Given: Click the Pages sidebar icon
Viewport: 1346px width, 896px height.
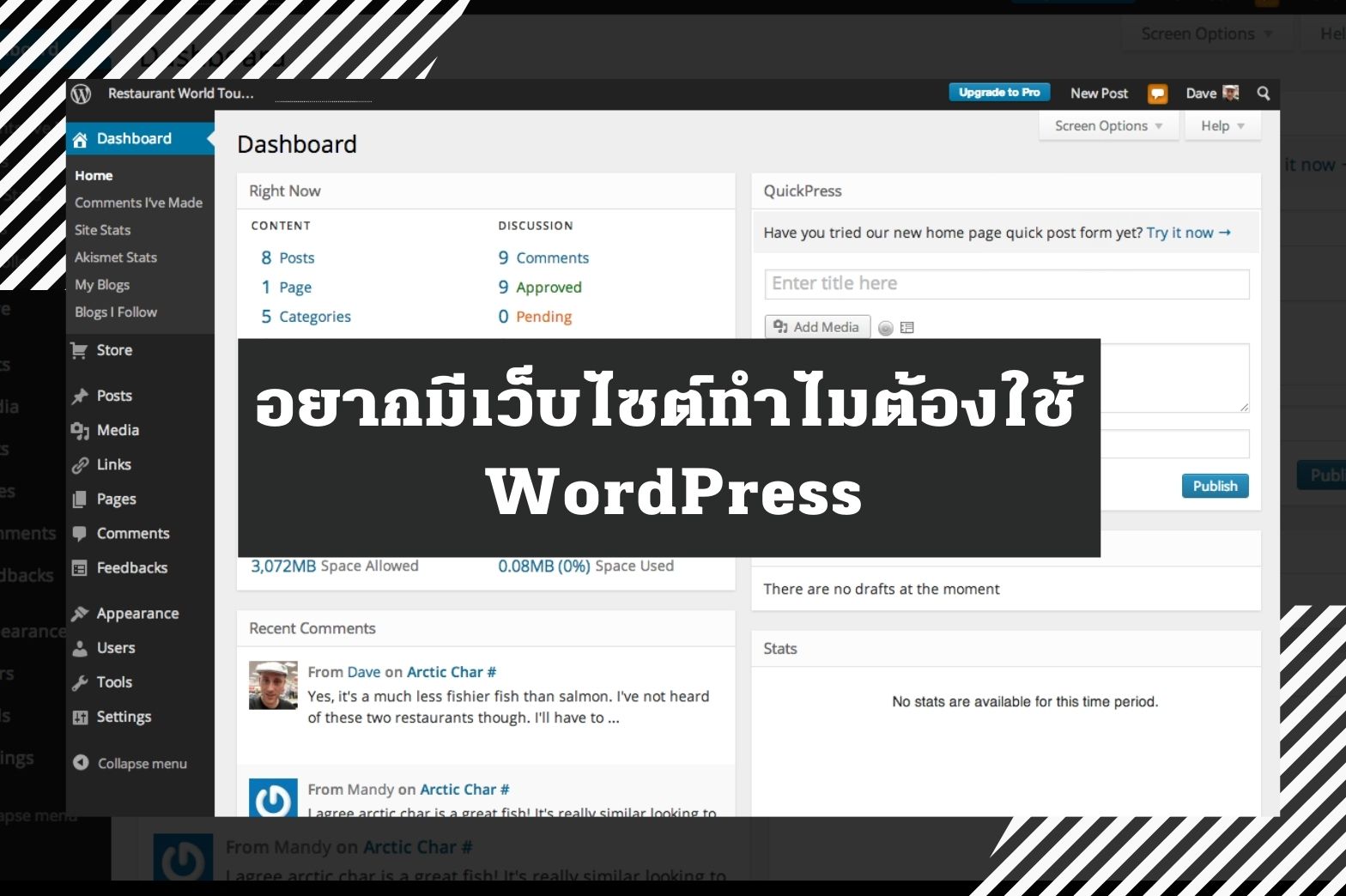Looking at the screenshot, I should 80,499.
